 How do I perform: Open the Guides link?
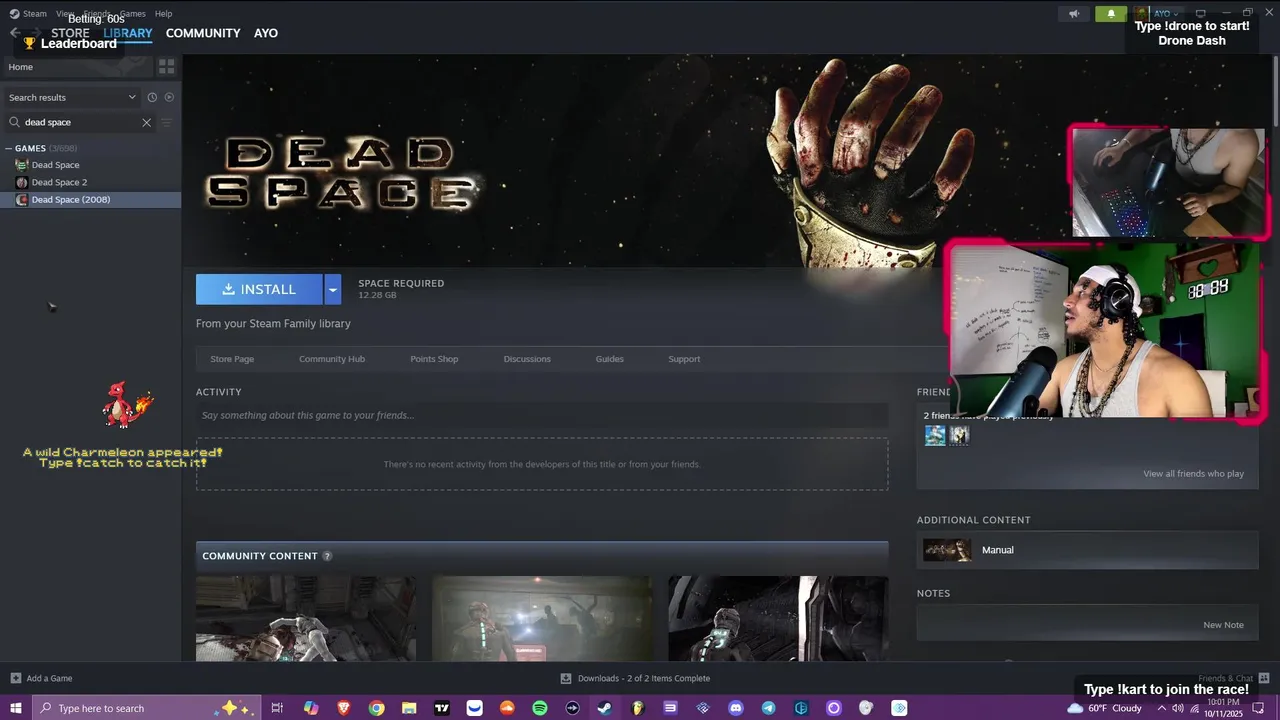coord(609,359)
